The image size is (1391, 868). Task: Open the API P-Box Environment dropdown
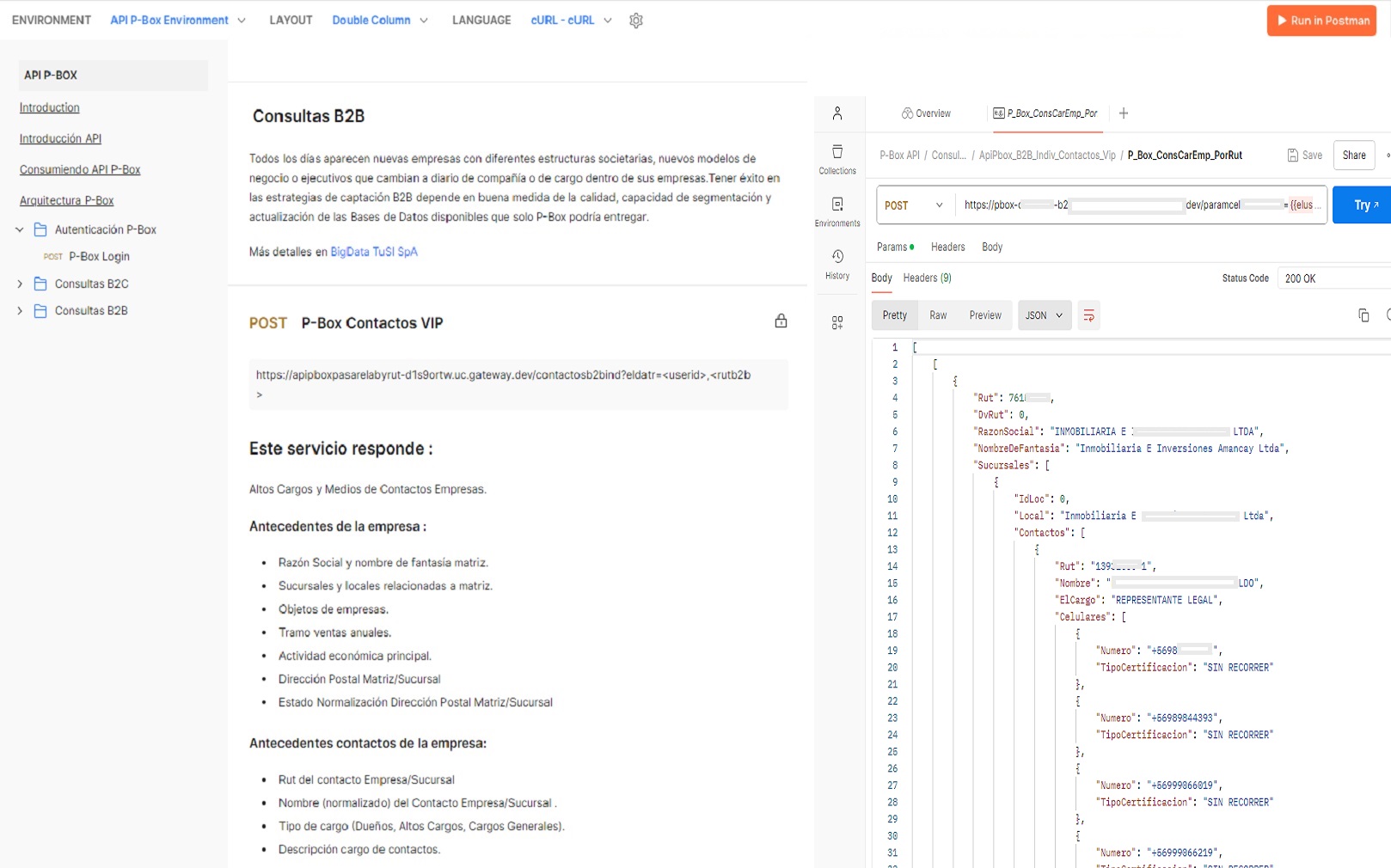coord(178,21)
